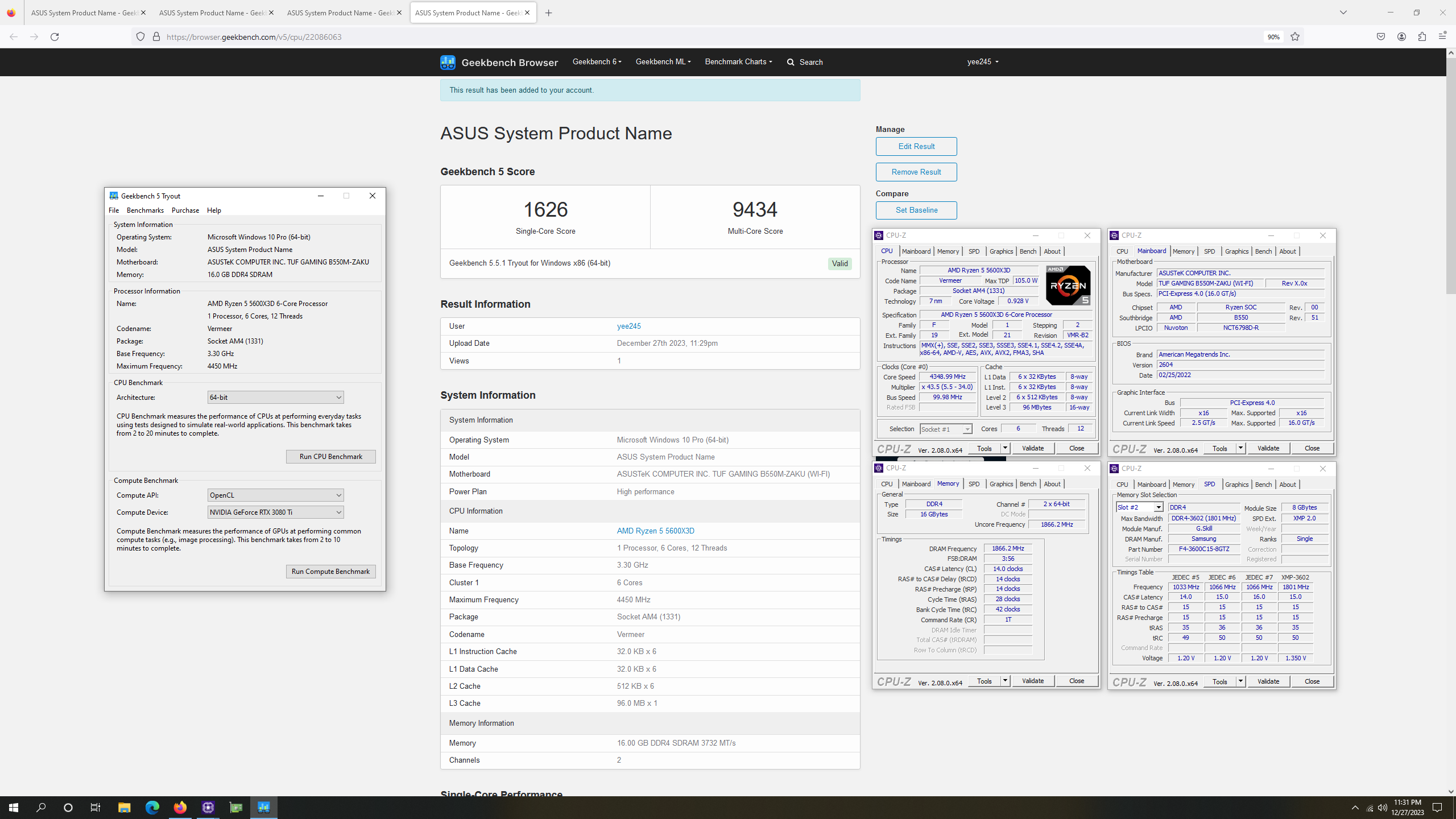Viewport: 1456px width, 819px height.
Task: Click the Edit Result button
Action: point(916,146)
